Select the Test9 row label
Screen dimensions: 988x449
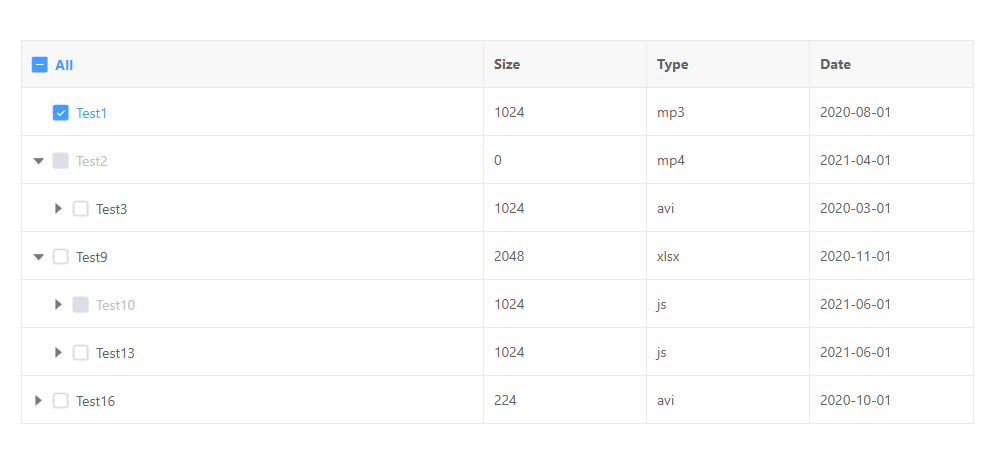pos(91,257)
